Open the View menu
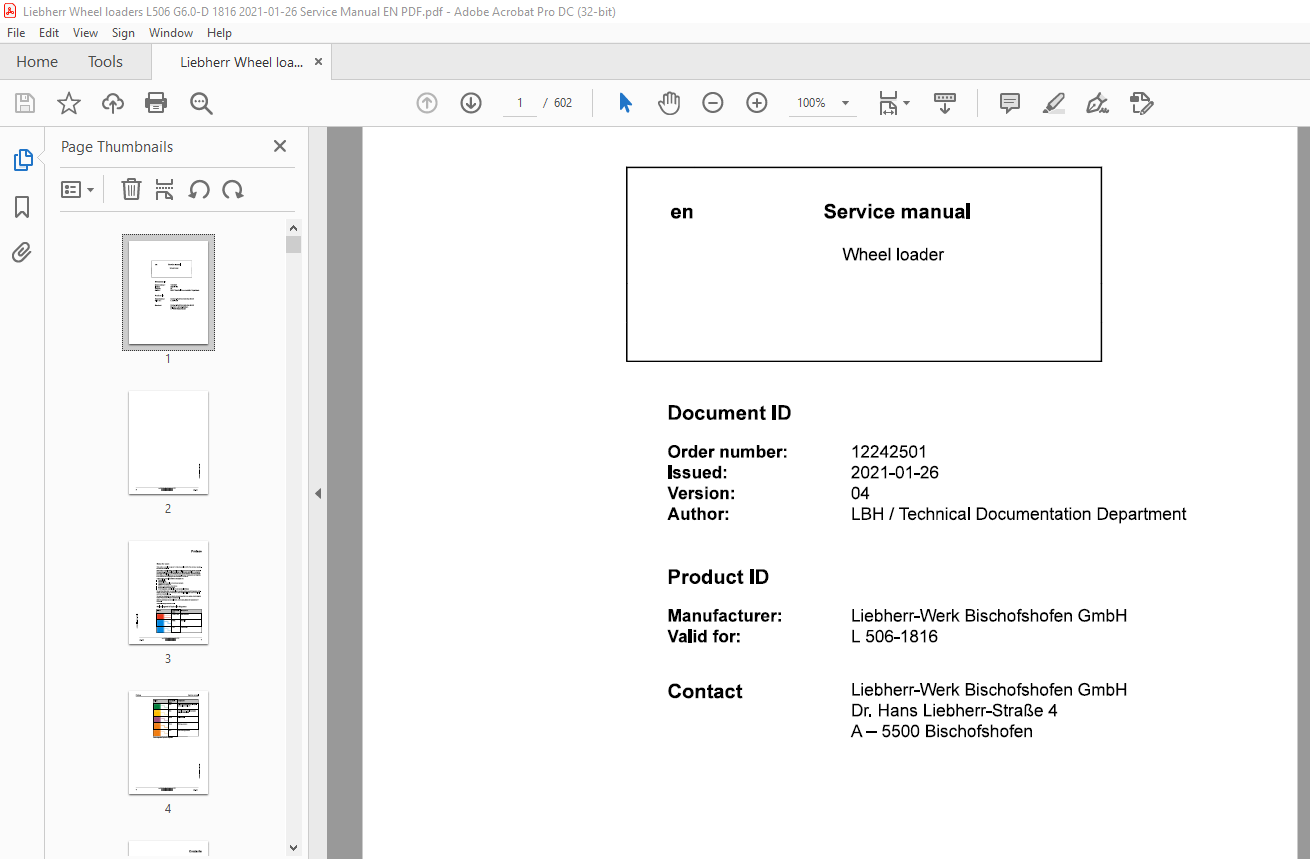 (x=86, y=33)
